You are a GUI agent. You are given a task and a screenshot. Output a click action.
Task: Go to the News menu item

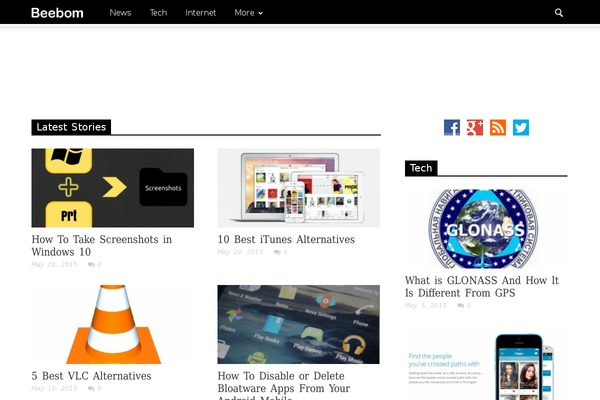[120, 13]
